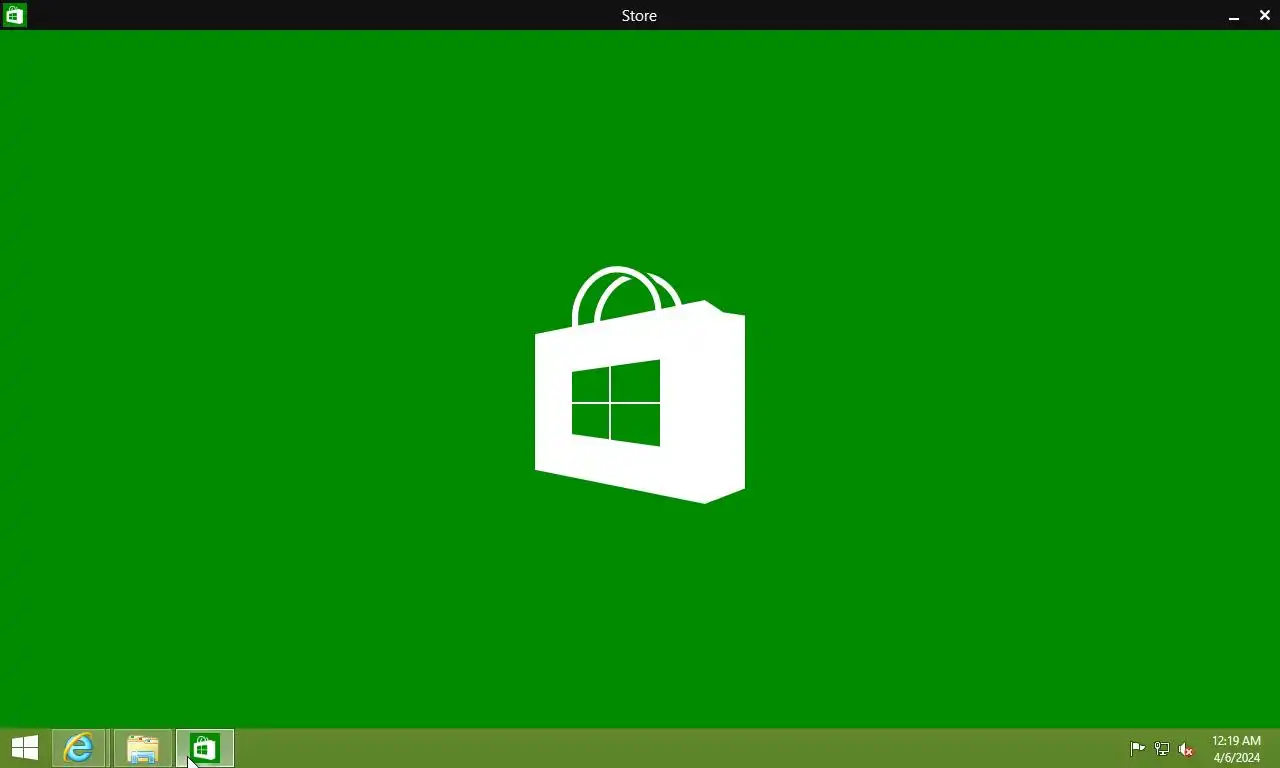Open the Windows Start button
Viewport: 1280px width, 768px height.
pyautogui.click(x=25, y=748)
